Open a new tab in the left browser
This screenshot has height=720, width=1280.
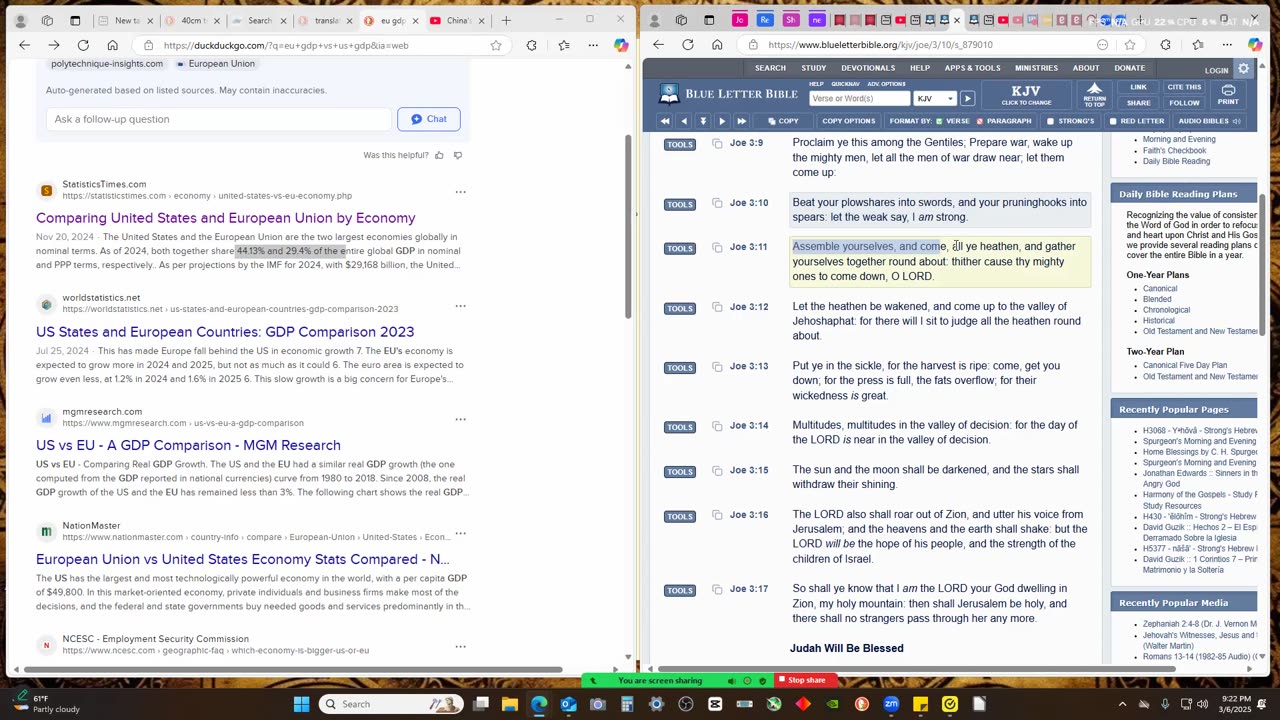coord(506,20)
